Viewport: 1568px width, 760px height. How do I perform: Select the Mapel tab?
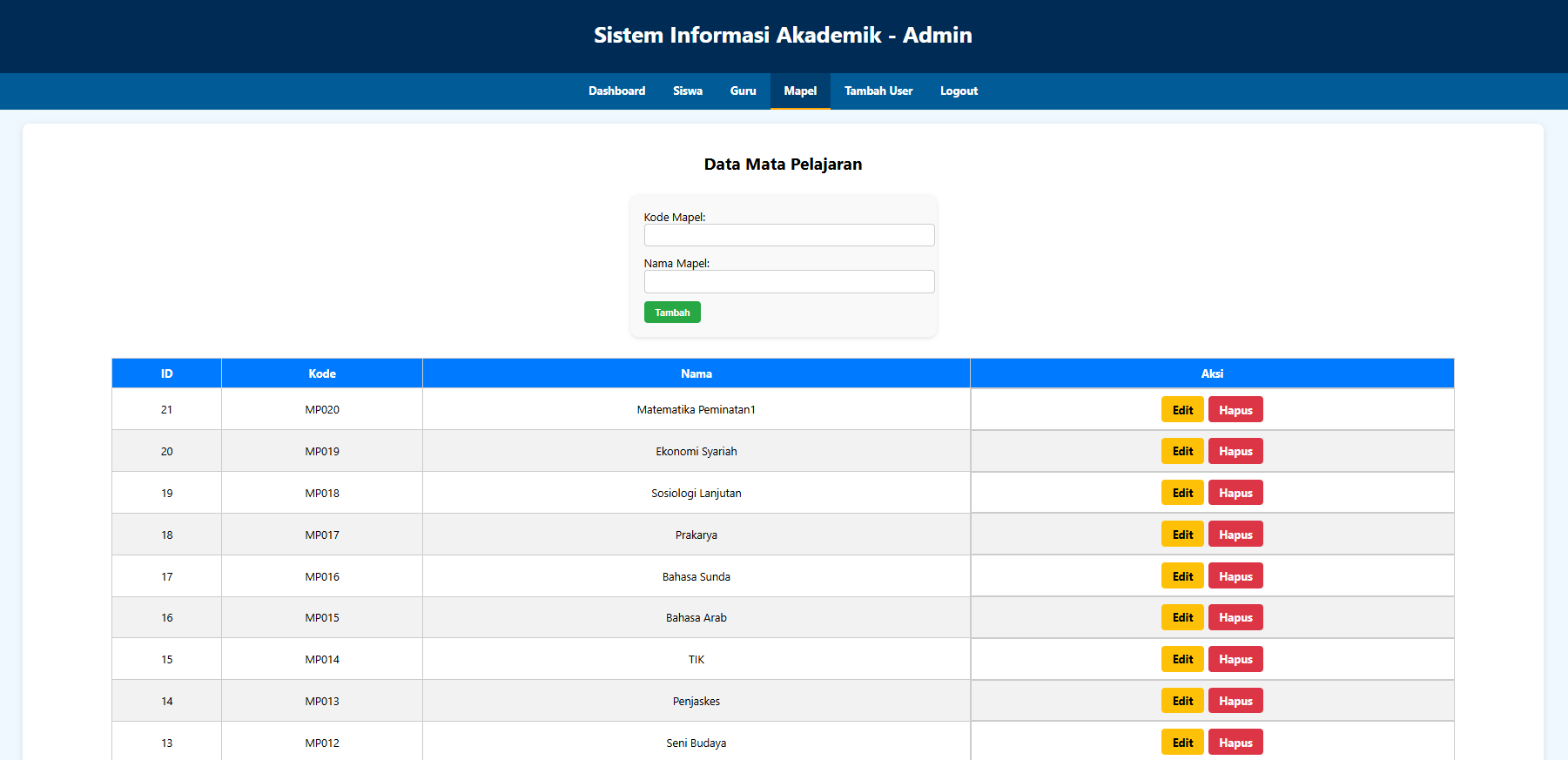coord(799,91)
